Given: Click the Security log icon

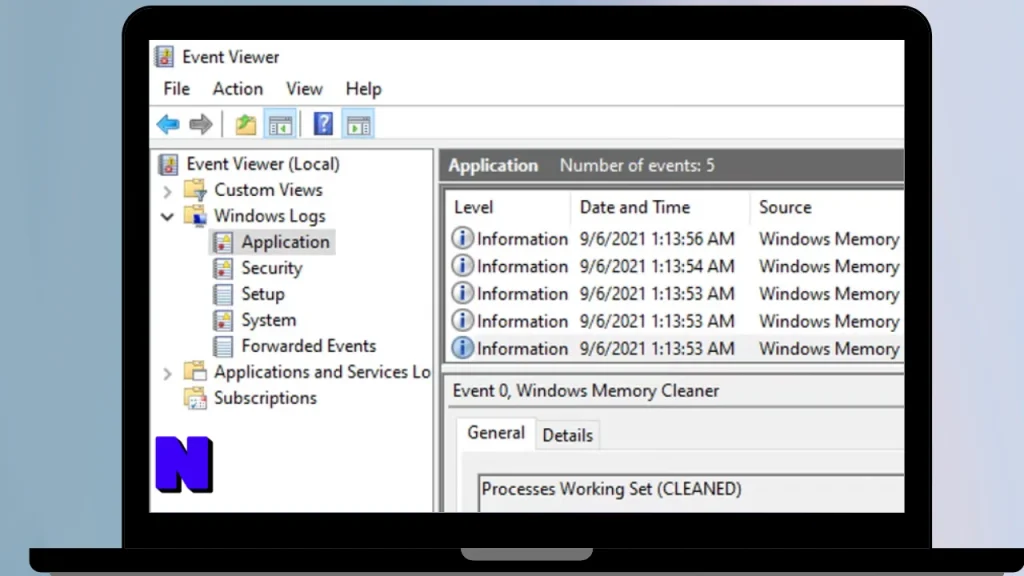Looking at the screenshot, I should pos(223,268).
